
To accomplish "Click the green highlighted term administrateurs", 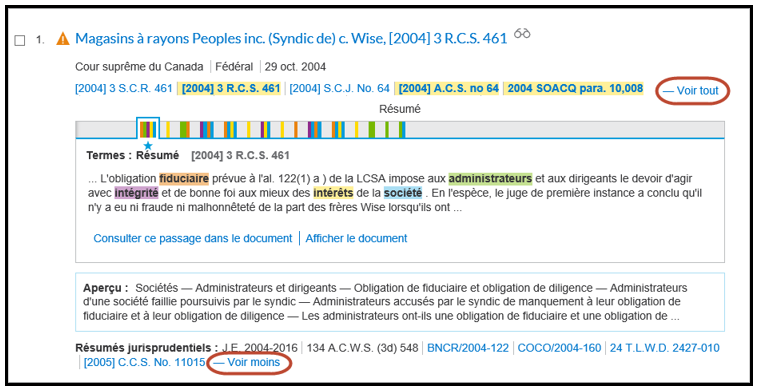I will coord(490,179).
